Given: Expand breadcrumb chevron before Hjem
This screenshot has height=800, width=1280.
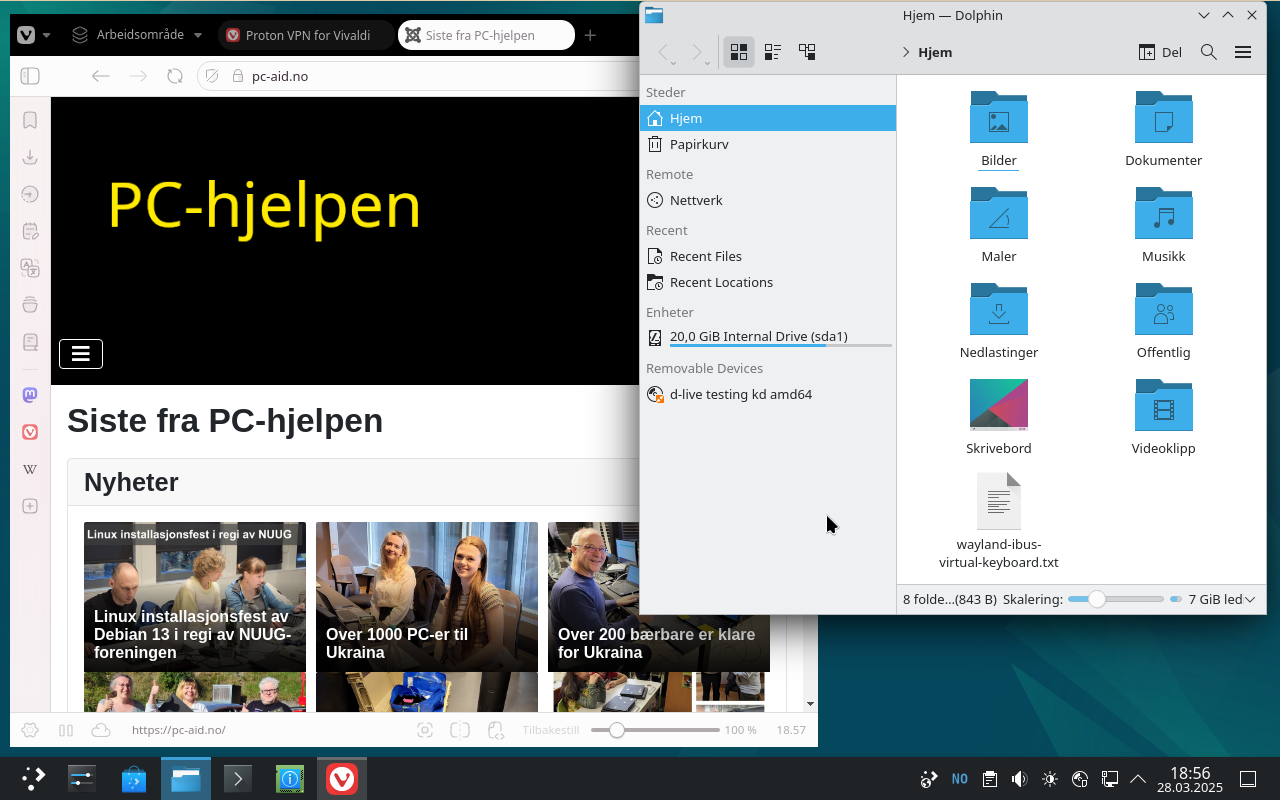Looking at the screenshot, I should click(x=906, y=52).
